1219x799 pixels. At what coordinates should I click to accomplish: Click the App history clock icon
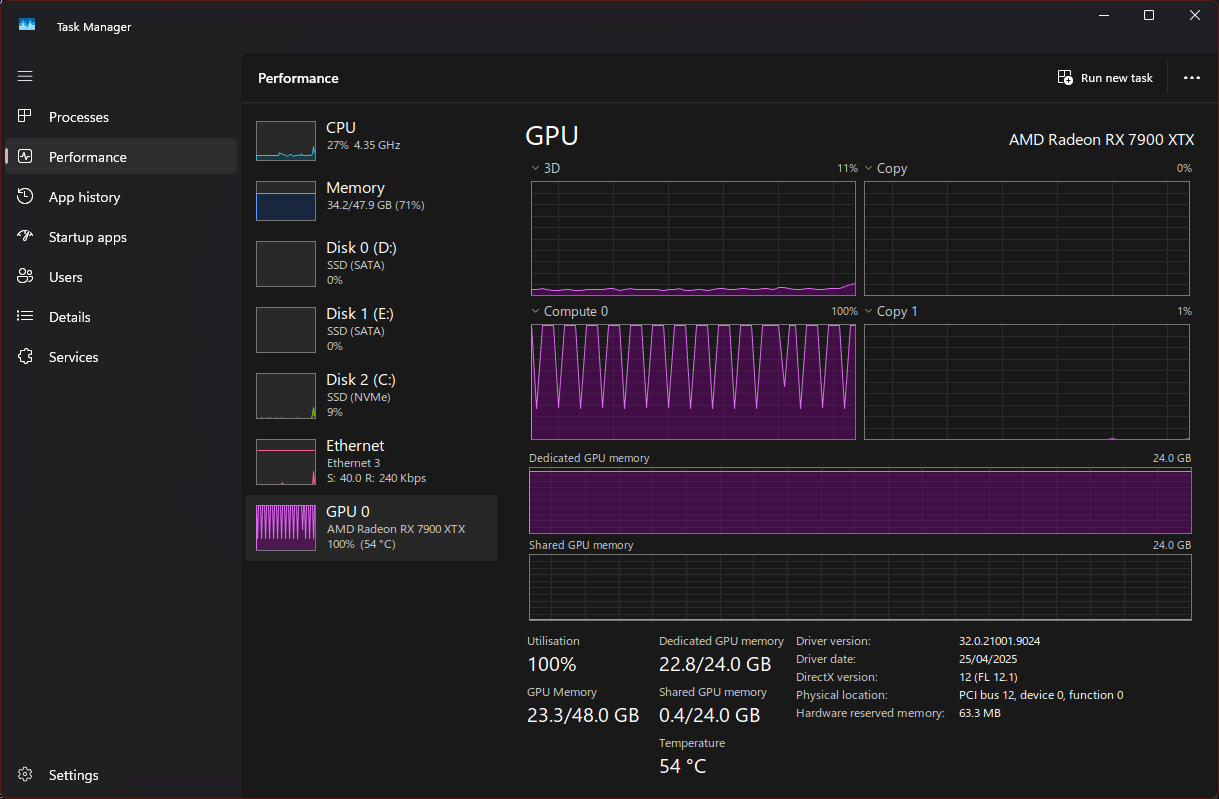point(25,197)
